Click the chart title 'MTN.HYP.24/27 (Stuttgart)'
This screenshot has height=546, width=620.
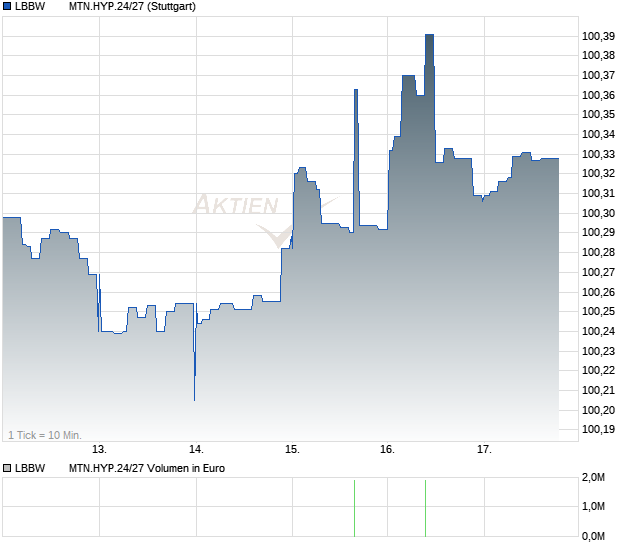pyautogui.click(x=132, y=7)
